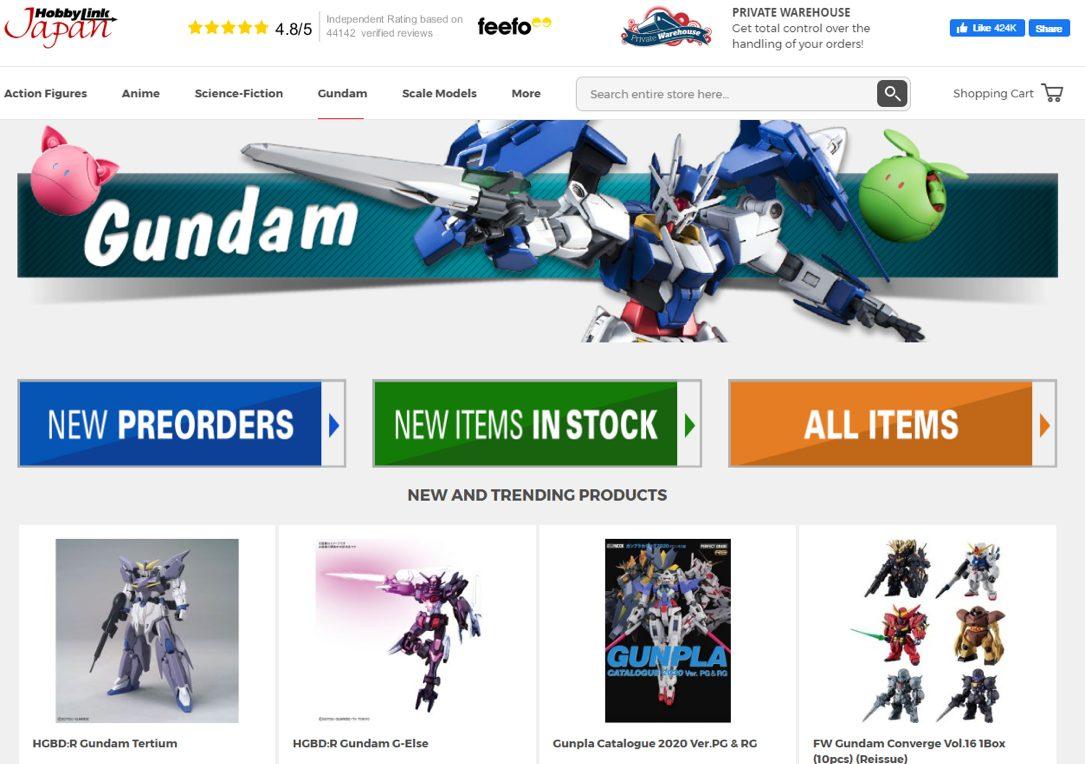The width and height of the screenshot is (1085, 764).
Task: Open the Scale Models menu
Action: coord(439,93)
